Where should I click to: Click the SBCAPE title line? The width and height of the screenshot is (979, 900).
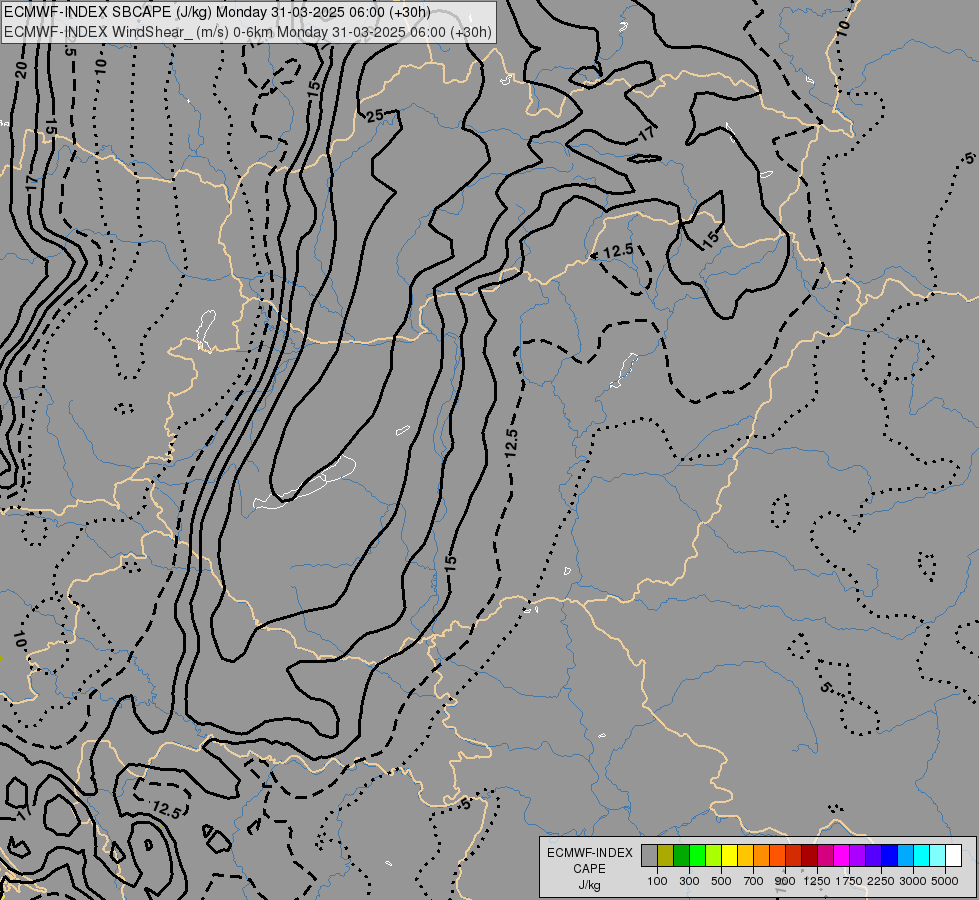click(x=217, y=12)
